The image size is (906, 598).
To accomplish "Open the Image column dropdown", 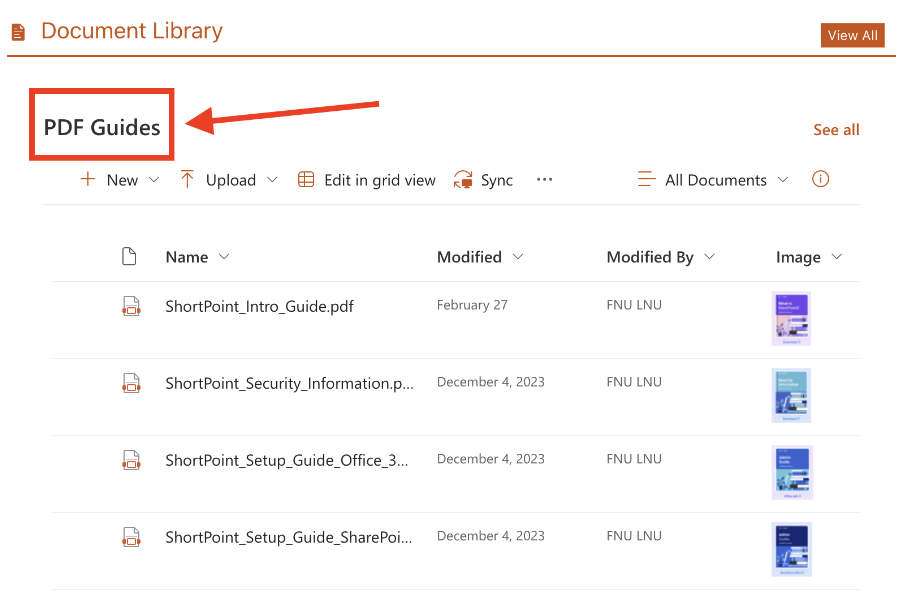I will 837,257.
